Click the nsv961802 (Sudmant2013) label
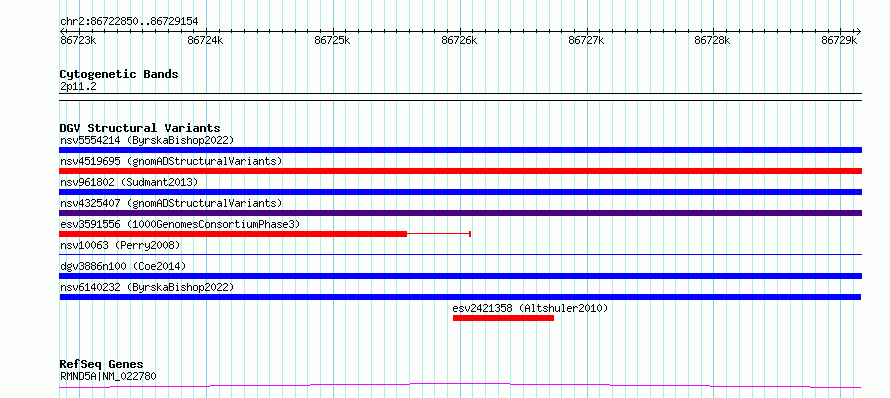The height and width of the screenshot is (398, 890). (129, 182)
